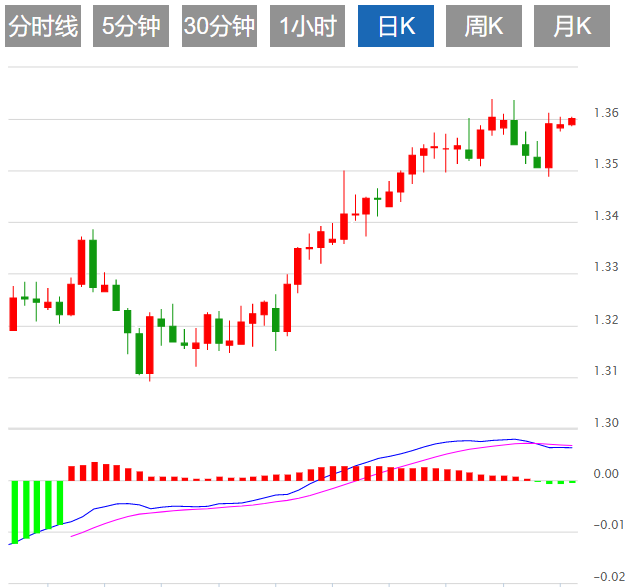
Task: Click the -0.01 MACD axis label
Action: click(x=605, y=526)
